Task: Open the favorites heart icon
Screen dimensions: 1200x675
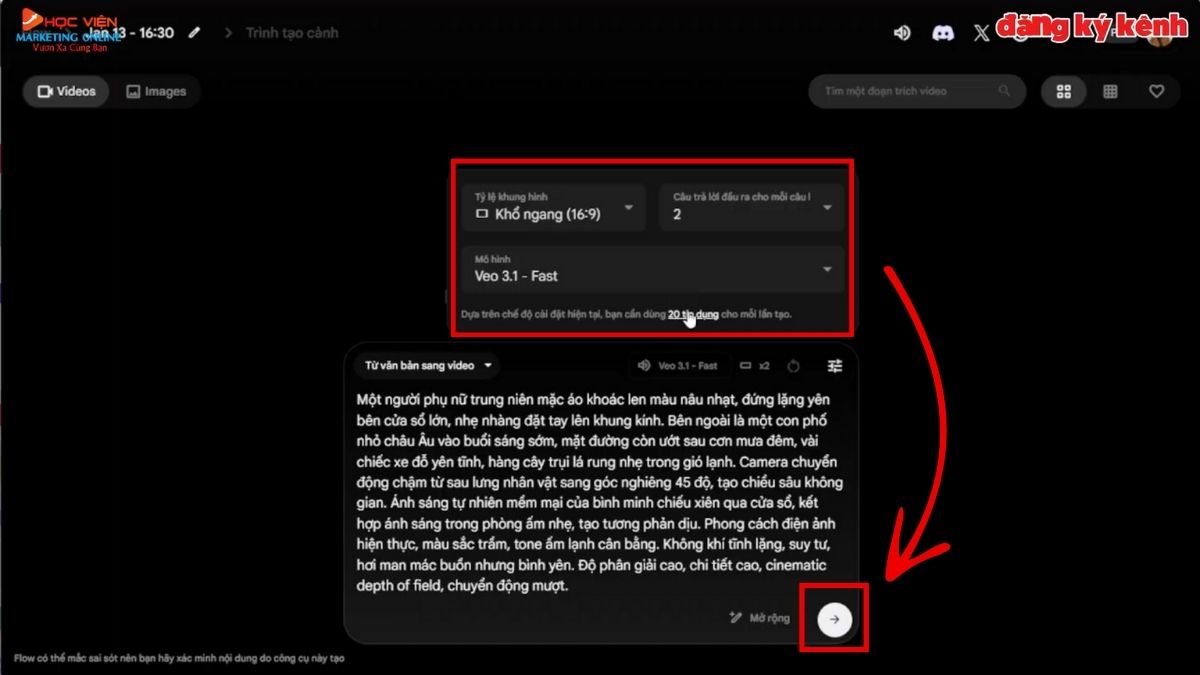Action: [x=1156, y=91]
